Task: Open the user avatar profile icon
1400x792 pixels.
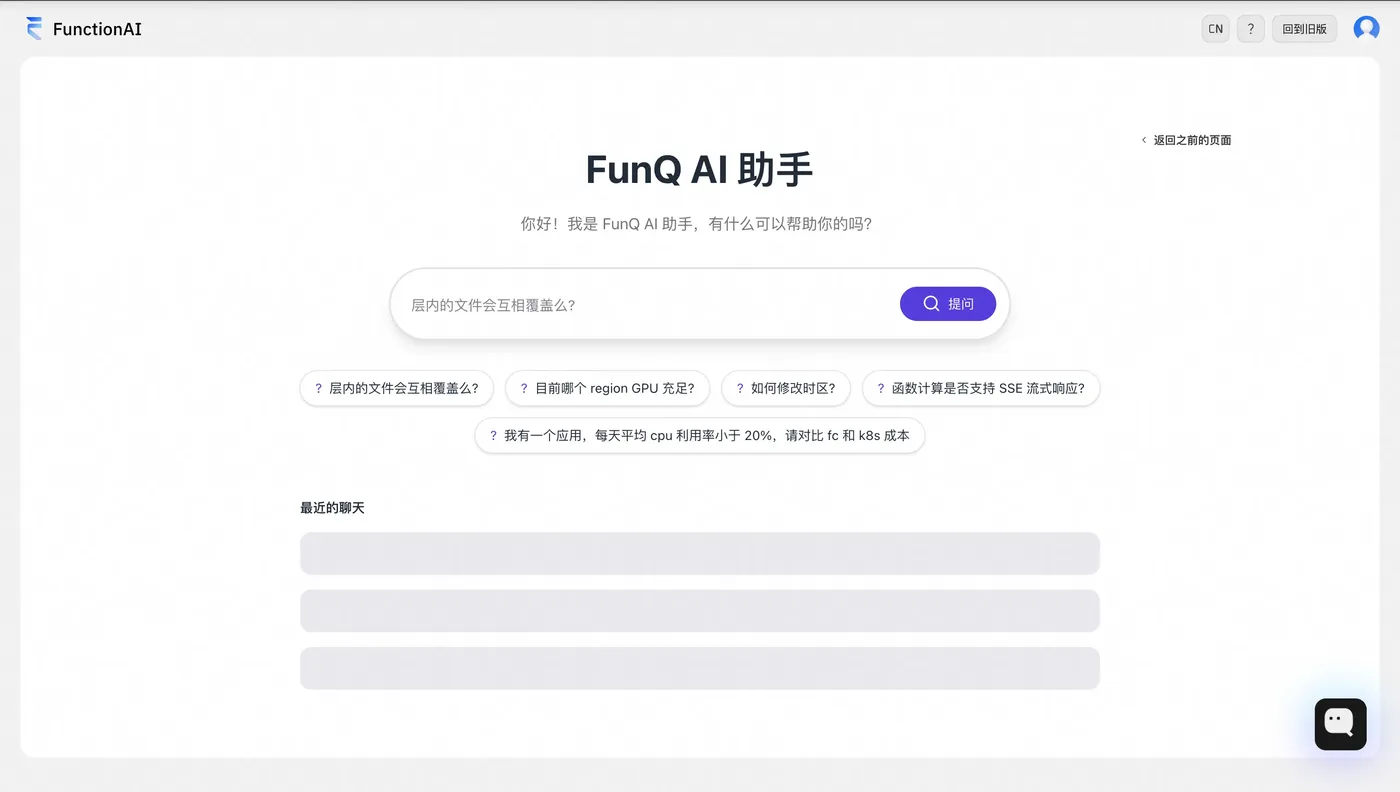Action: pyautogui.click(x=1366, y=29)
